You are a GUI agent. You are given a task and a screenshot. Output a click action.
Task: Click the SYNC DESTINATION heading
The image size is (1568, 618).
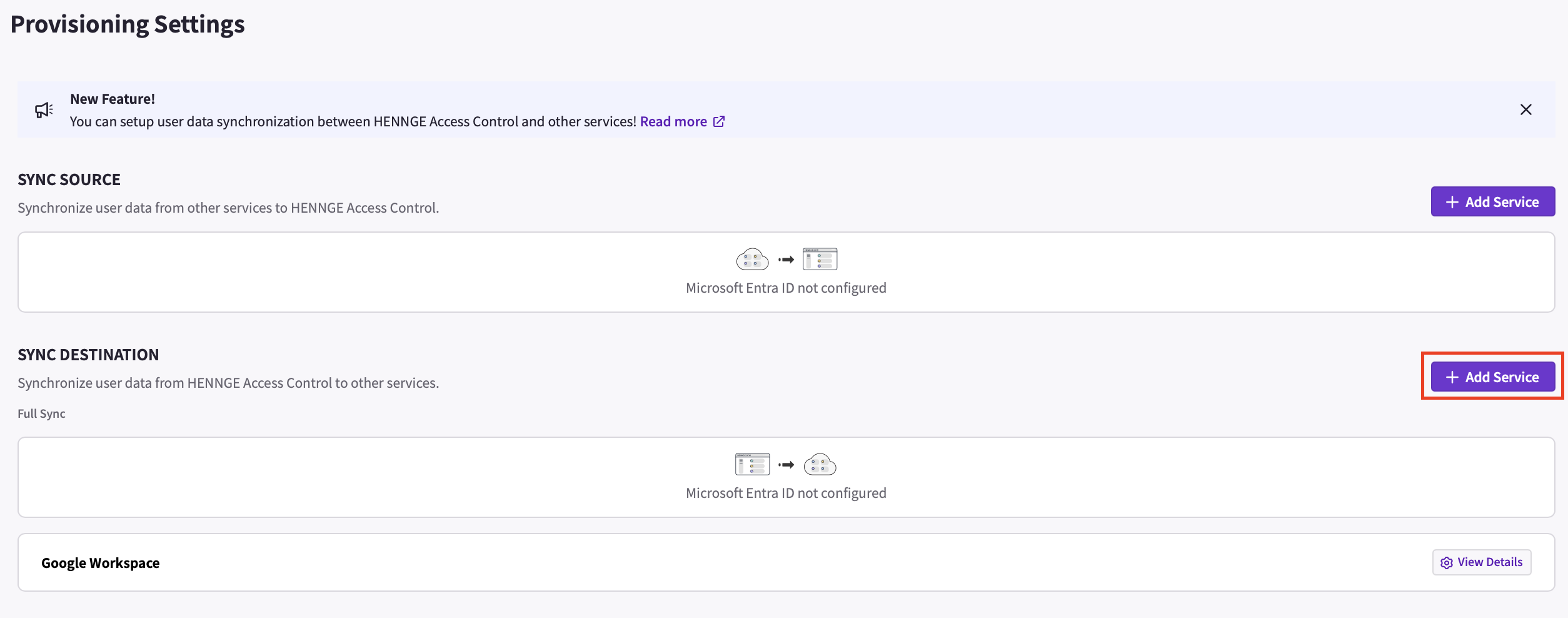click(x=88, y=355)
